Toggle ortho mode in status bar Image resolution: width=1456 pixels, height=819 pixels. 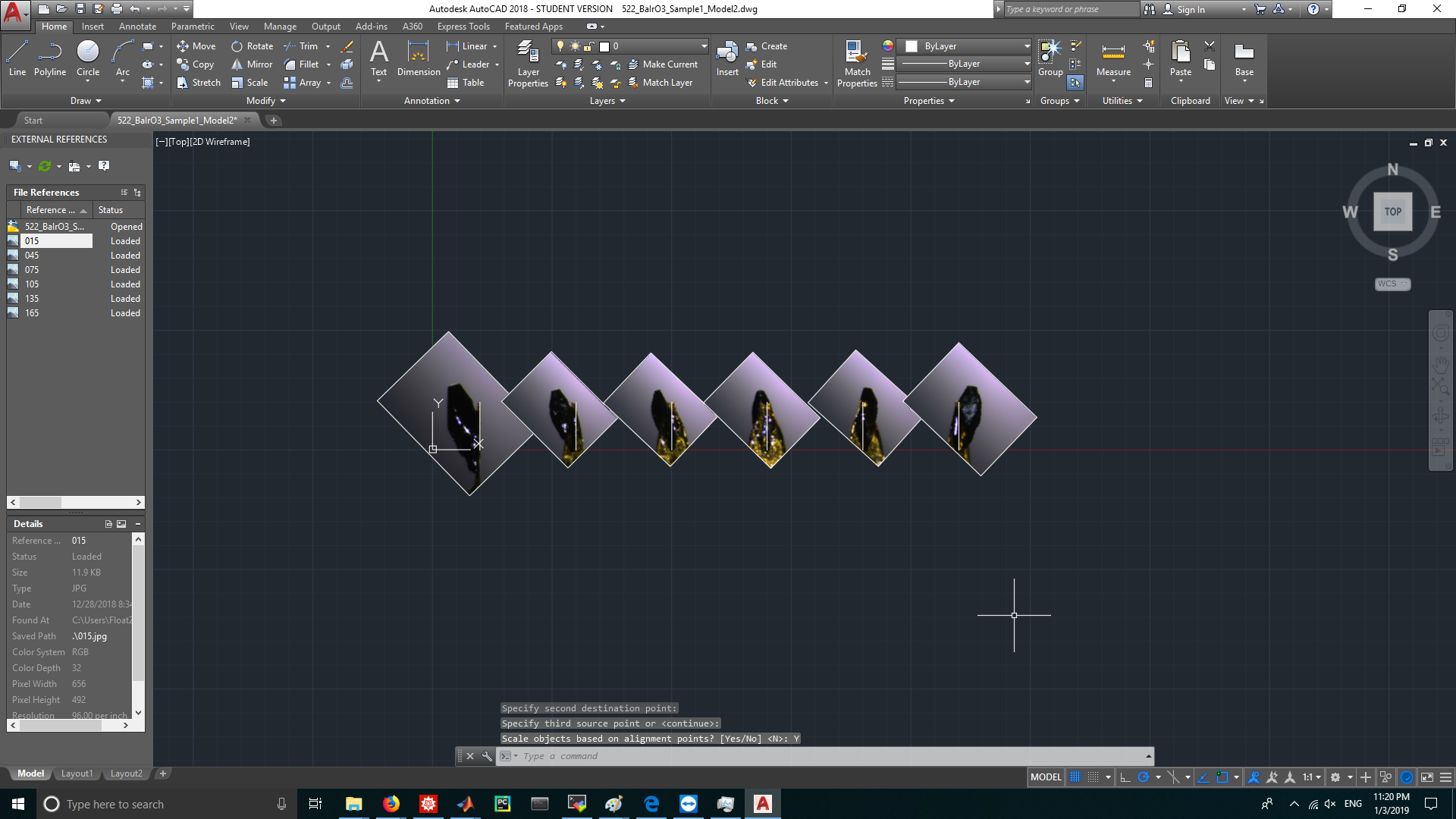[x=1125, y=777]
